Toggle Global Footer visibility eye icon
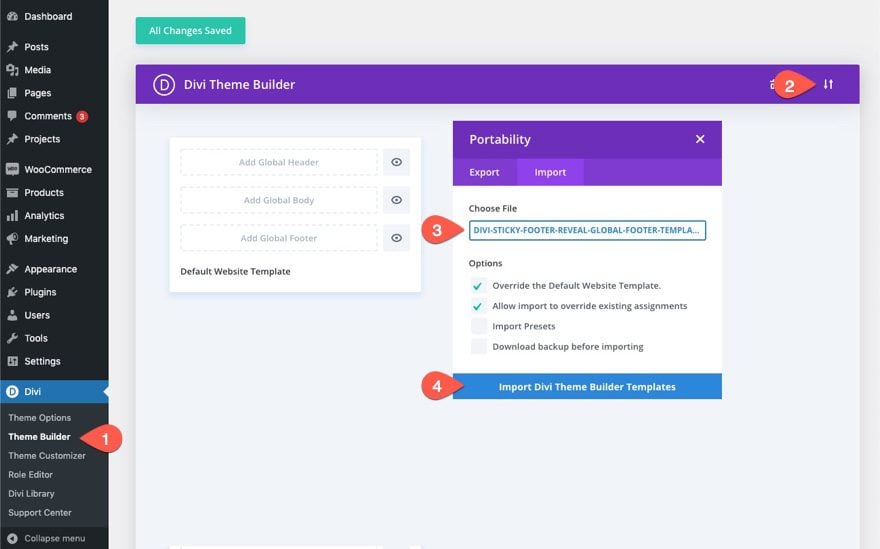The width and height of the screenshot is (880, 549). point(396,238)
